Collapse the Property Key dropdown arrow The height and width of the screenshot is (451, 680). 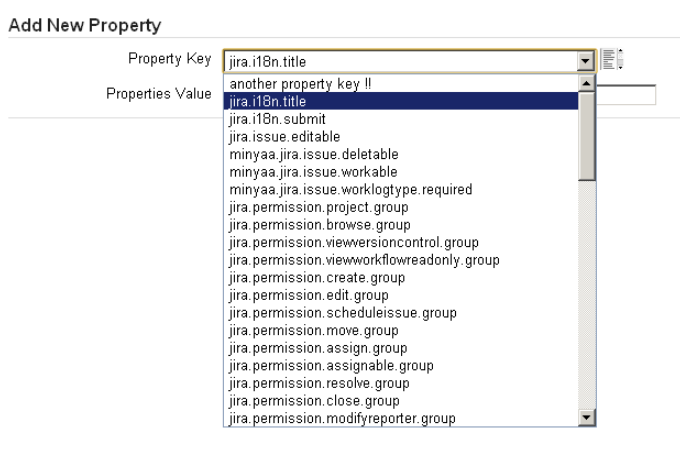pyautogui.click(x=587, y=61)
